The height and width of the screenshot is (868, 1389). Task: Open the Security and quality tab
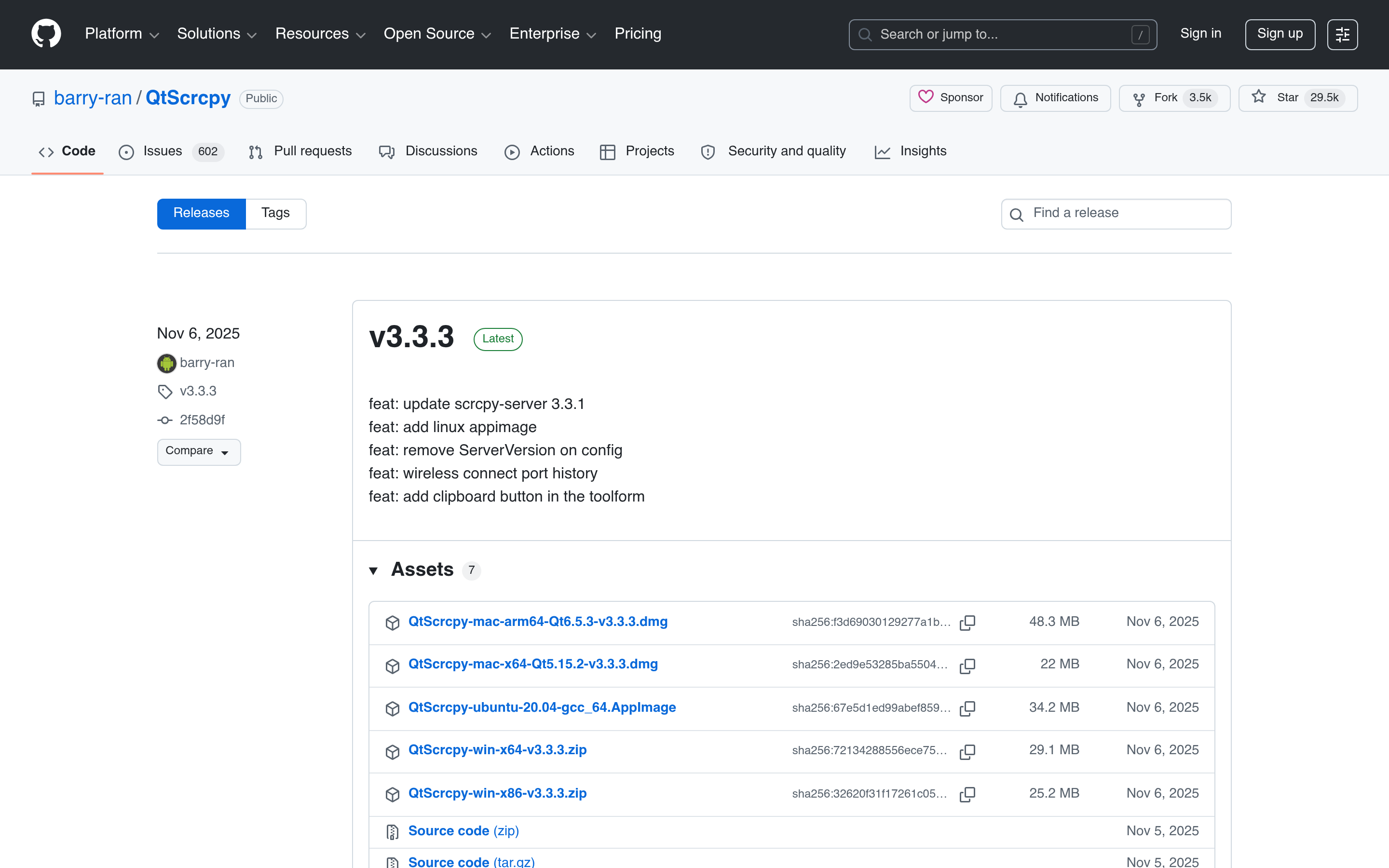click(x=774, y=151)
